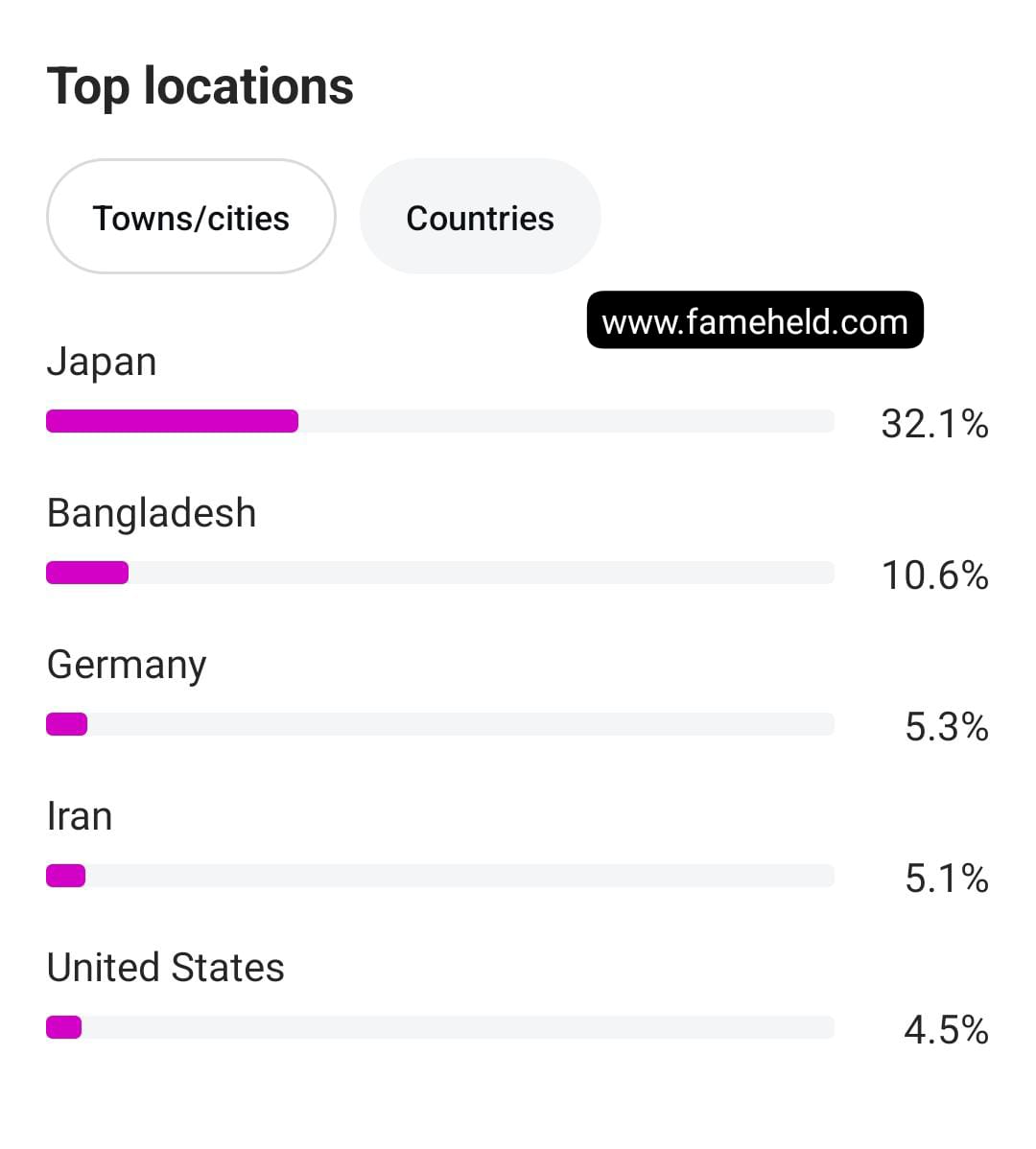Viewport: 1036px width, 1149px height.
Task: Select the Bangladesh country label
Action: (x=152, y=513)
